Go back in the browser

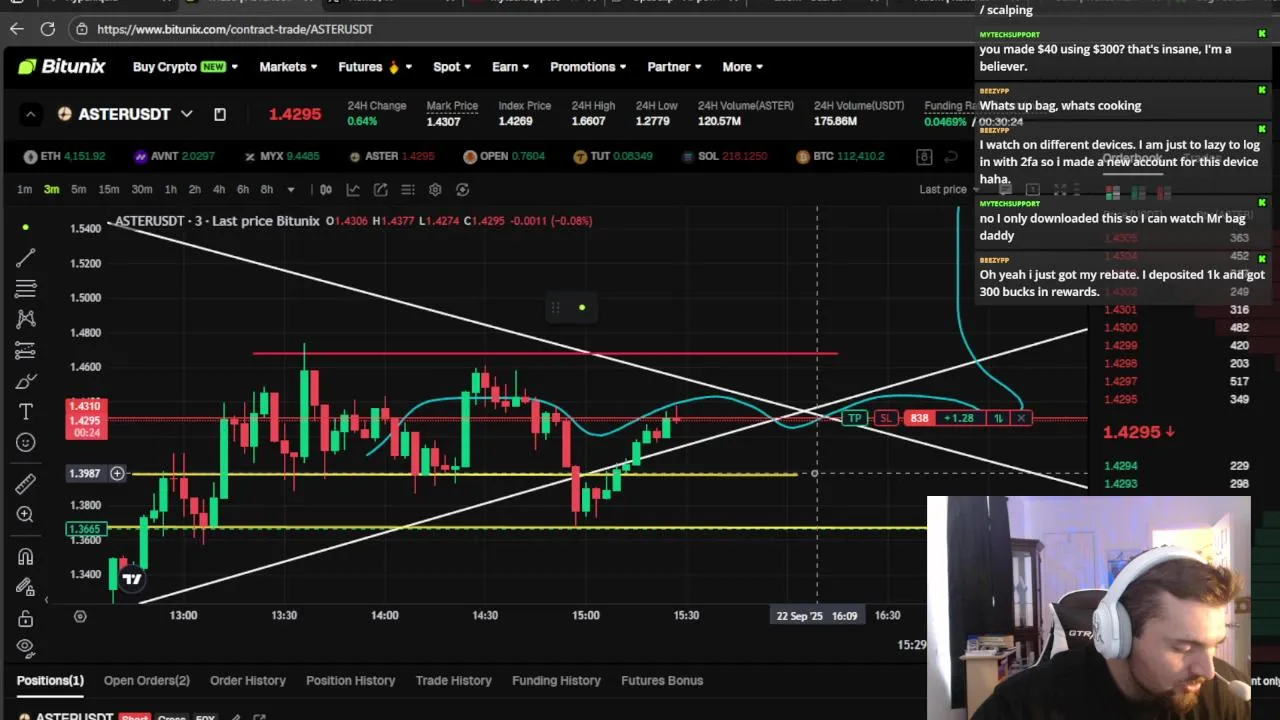(17, 29)
